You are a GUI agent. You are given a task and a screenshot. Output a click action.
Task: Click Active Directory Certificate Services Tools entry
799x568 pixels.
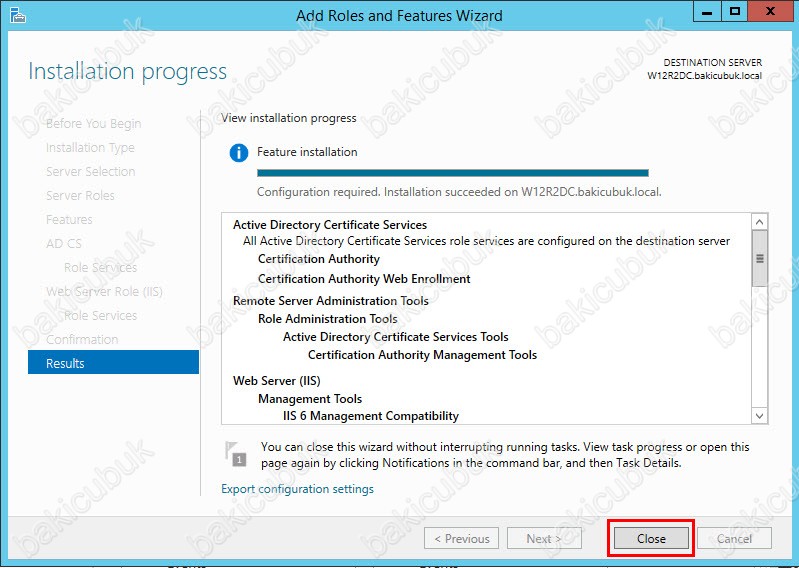(395, 337)
